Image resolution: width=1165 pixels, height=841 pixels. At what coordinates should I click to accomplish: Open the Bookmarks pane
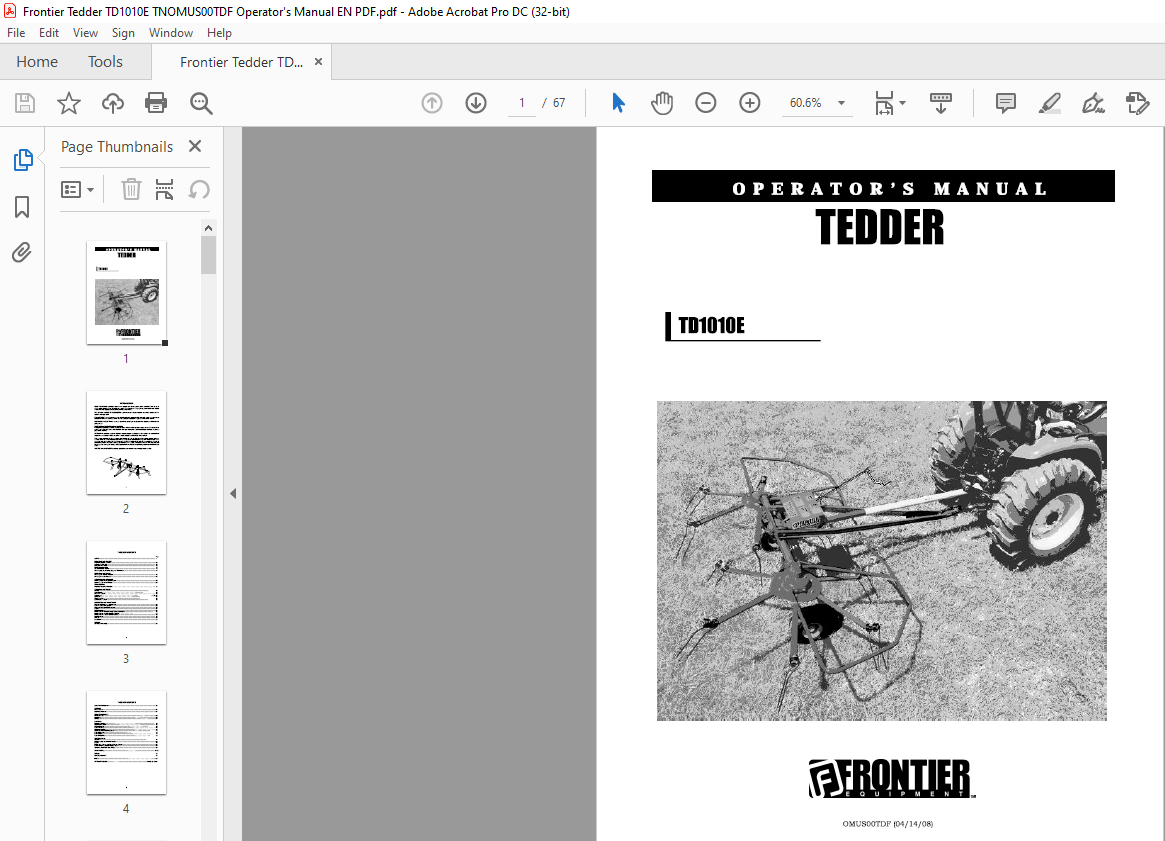(22, 207)
